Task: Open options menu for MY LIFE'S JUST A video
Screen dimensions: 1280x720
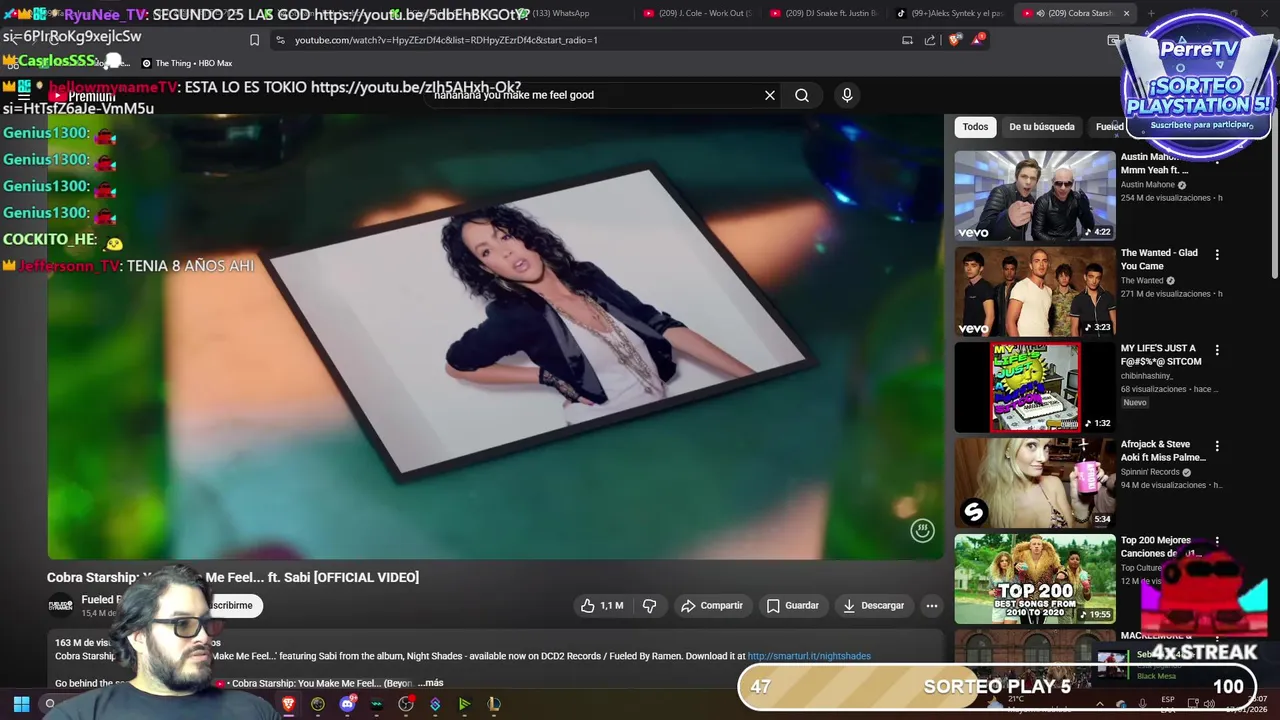Action: 1217,351
